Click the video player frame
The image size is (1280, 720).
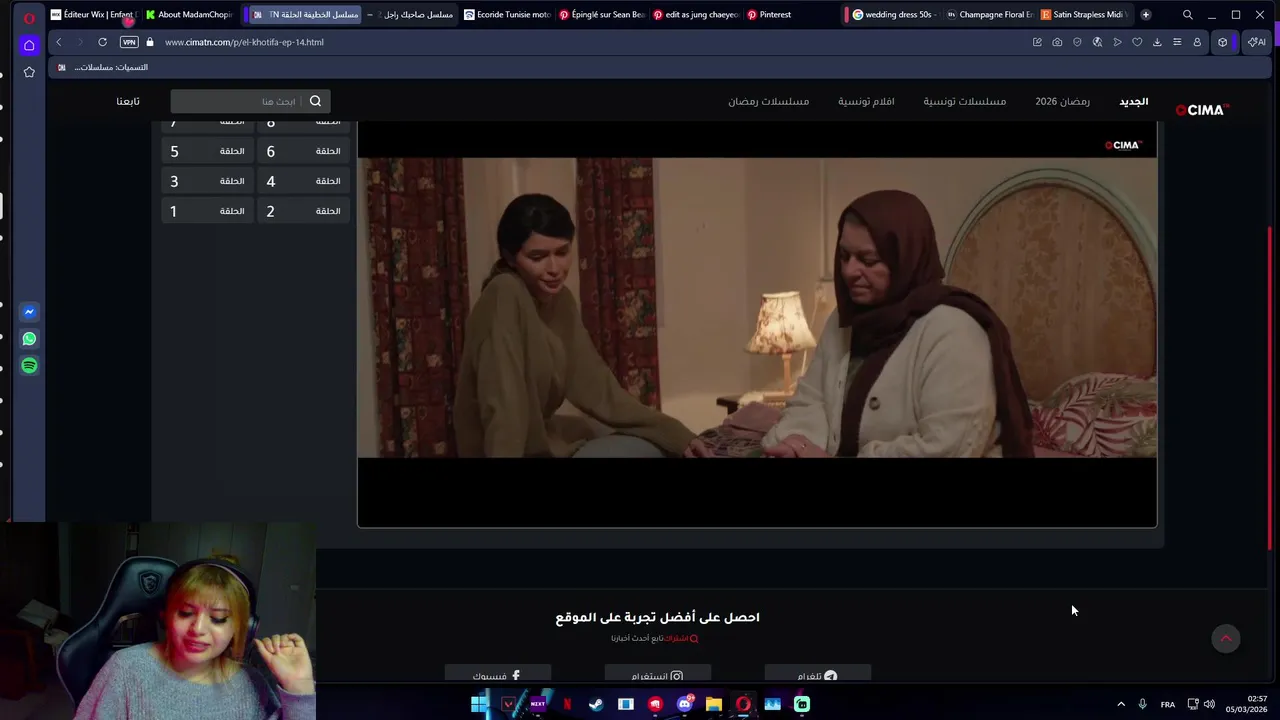pos(757,325)
